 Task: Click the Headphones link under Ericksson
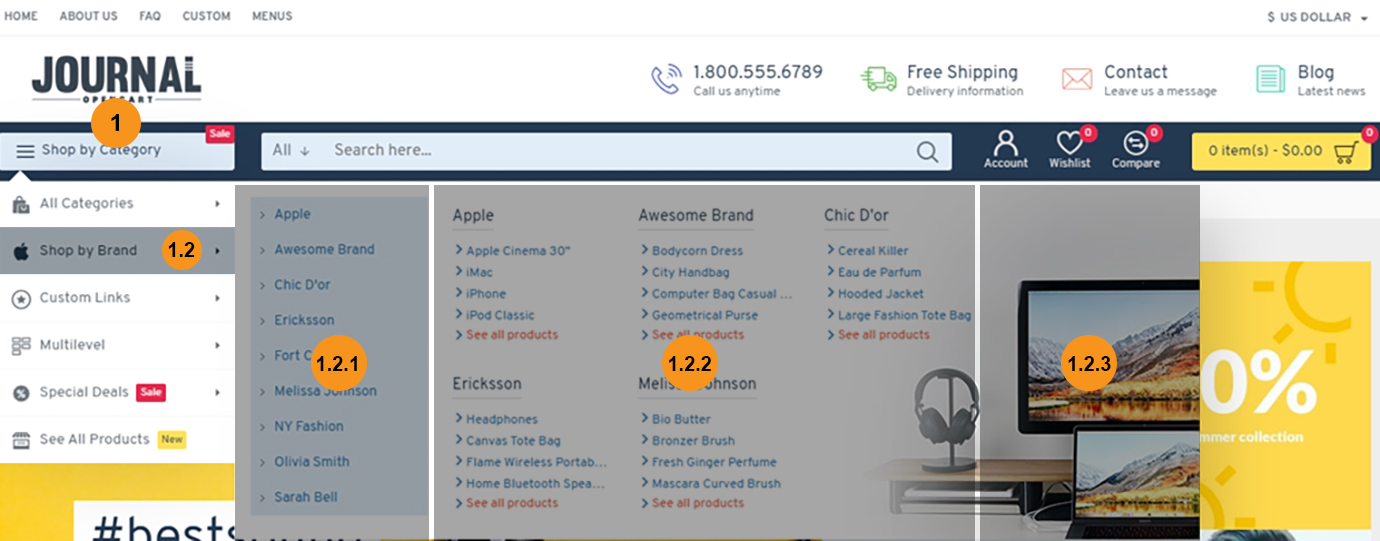[501, 419]
